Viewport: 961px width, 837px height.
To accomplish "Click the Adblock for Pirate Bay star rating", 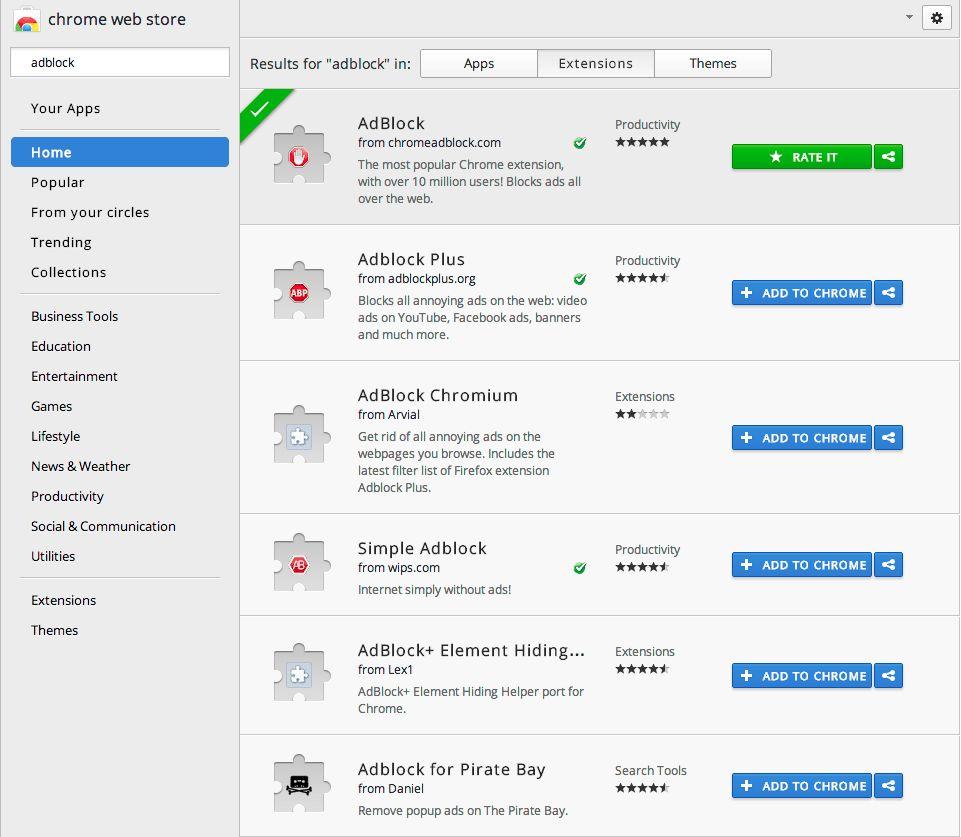I will pos(642,788).
